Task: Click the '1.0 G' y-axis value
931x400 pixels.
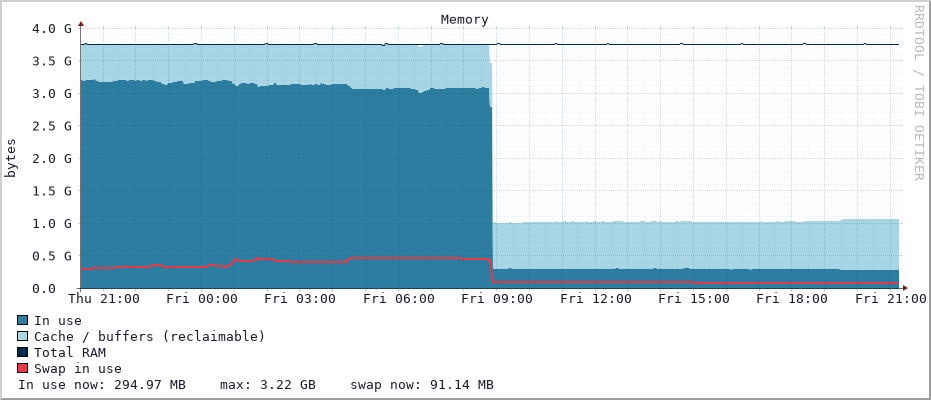Action: tap(50, 224)
